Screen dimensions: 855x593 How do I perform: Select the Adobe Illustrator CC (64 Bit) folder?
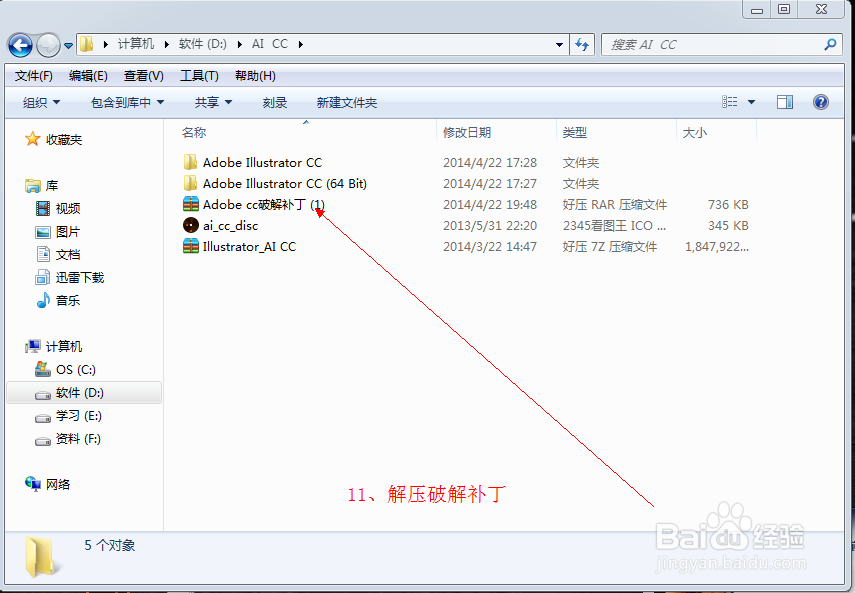(285, 184)
